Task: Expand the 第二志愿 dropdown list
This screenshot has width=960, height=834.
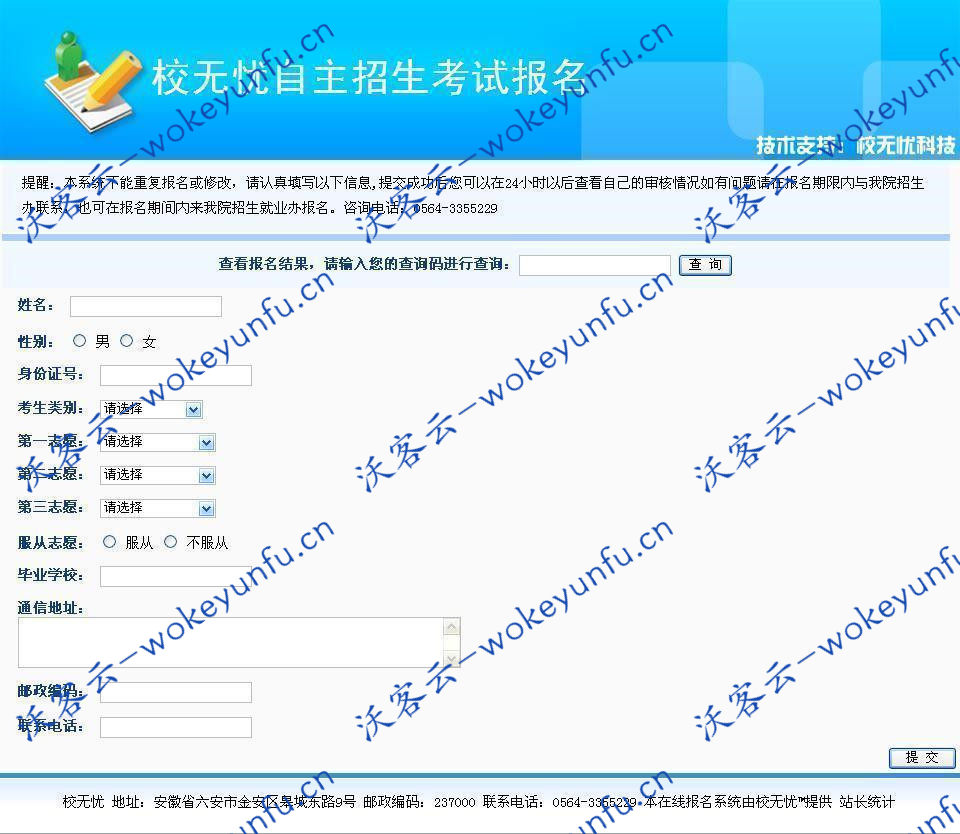Action: coord(158,475)
